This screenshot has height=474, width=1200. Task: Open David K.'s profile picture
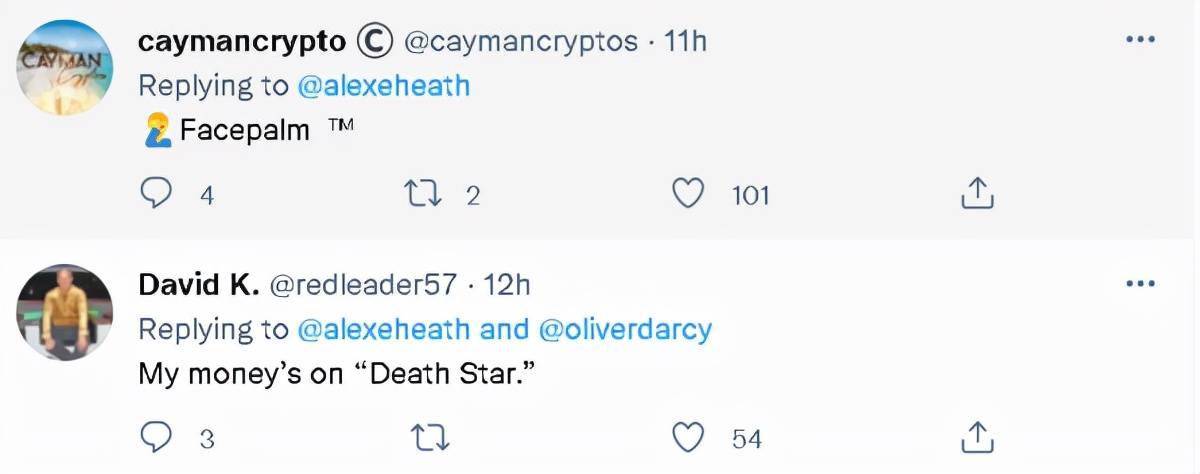pyautogui.click(x=65, y=311)
